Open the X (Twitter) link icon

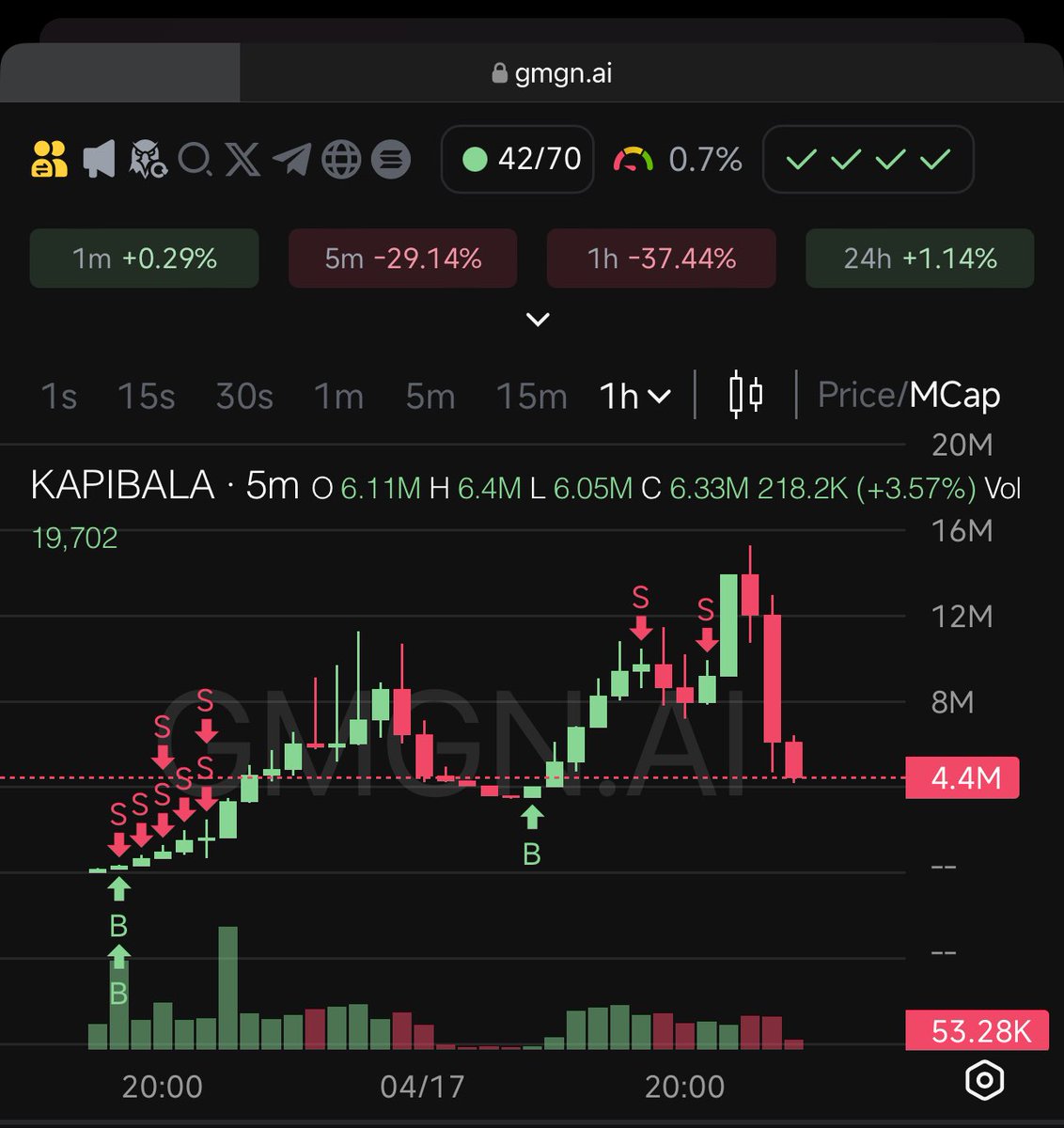coord(243,159)
